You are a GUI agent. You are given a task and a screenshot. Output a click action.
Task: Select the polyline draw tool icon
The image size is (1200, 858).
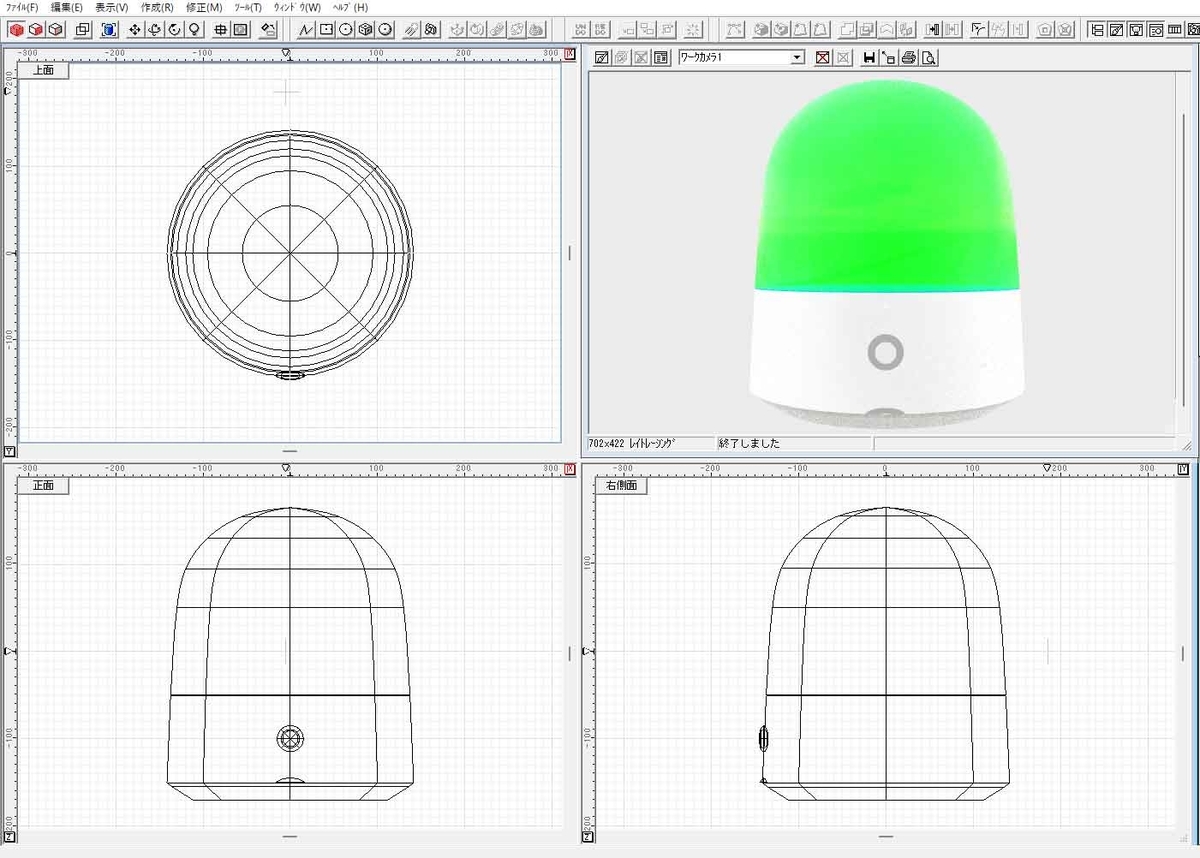[307, 29]
